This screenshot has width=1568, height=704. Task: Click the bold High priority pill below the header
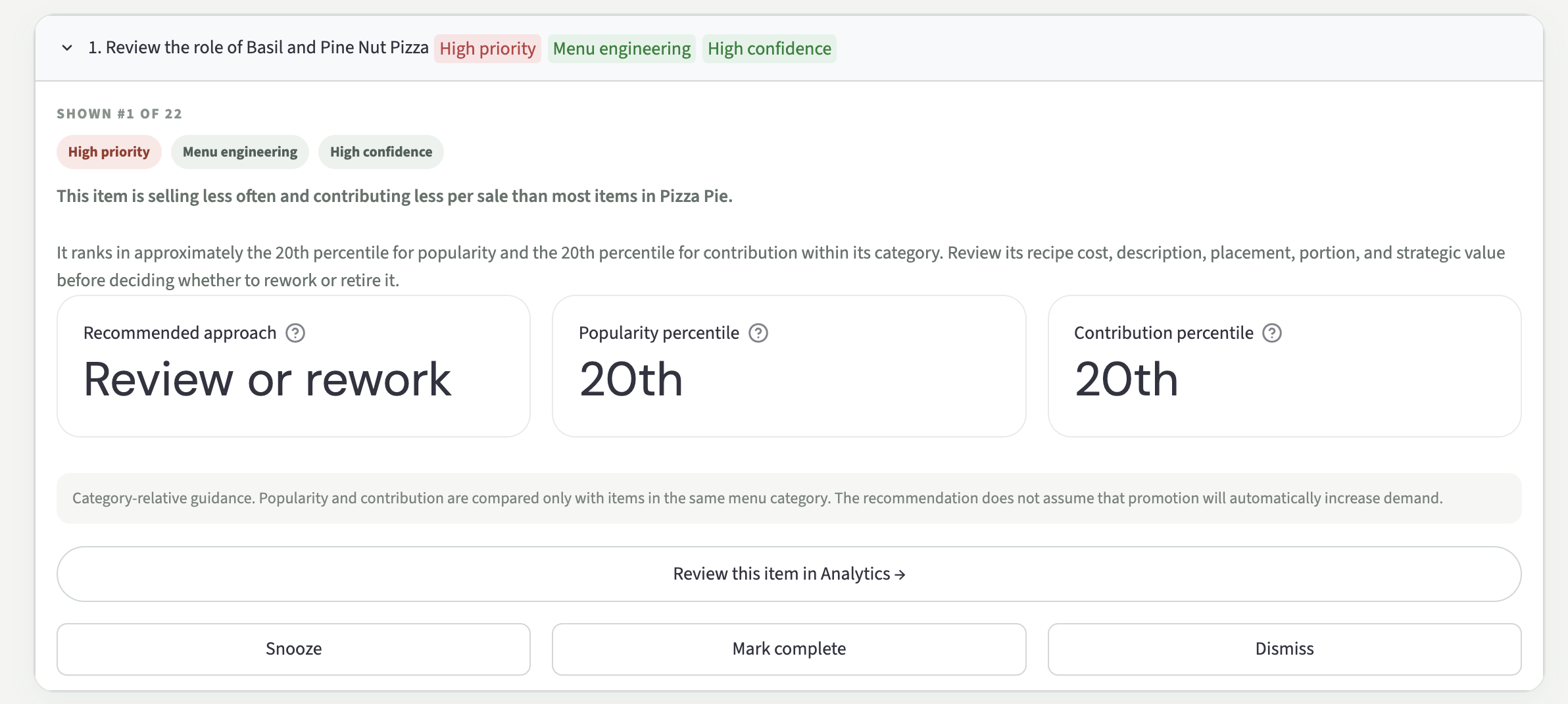109,152
